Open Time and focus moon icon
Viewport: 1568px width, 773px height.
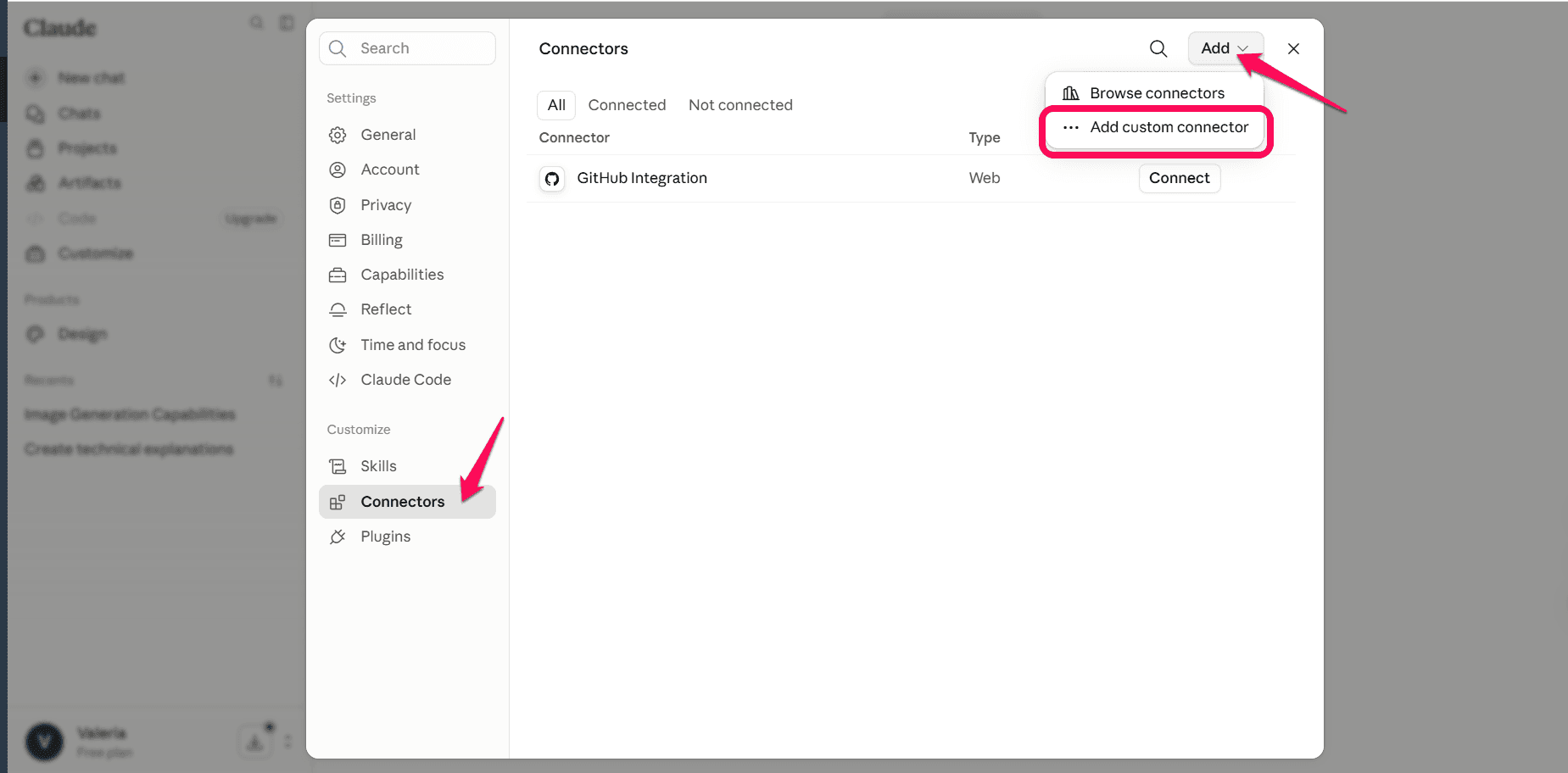[x=338, y=345]
